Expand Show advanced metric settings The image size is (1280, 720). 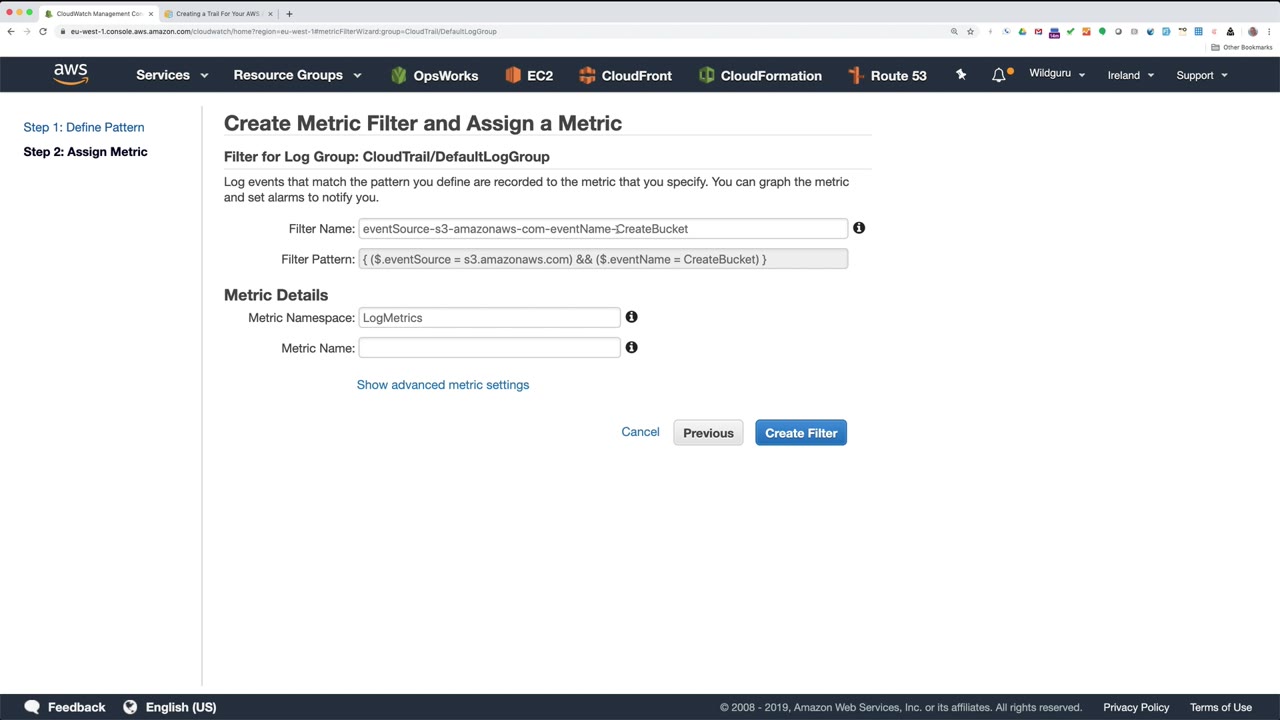tap(443, 385)
